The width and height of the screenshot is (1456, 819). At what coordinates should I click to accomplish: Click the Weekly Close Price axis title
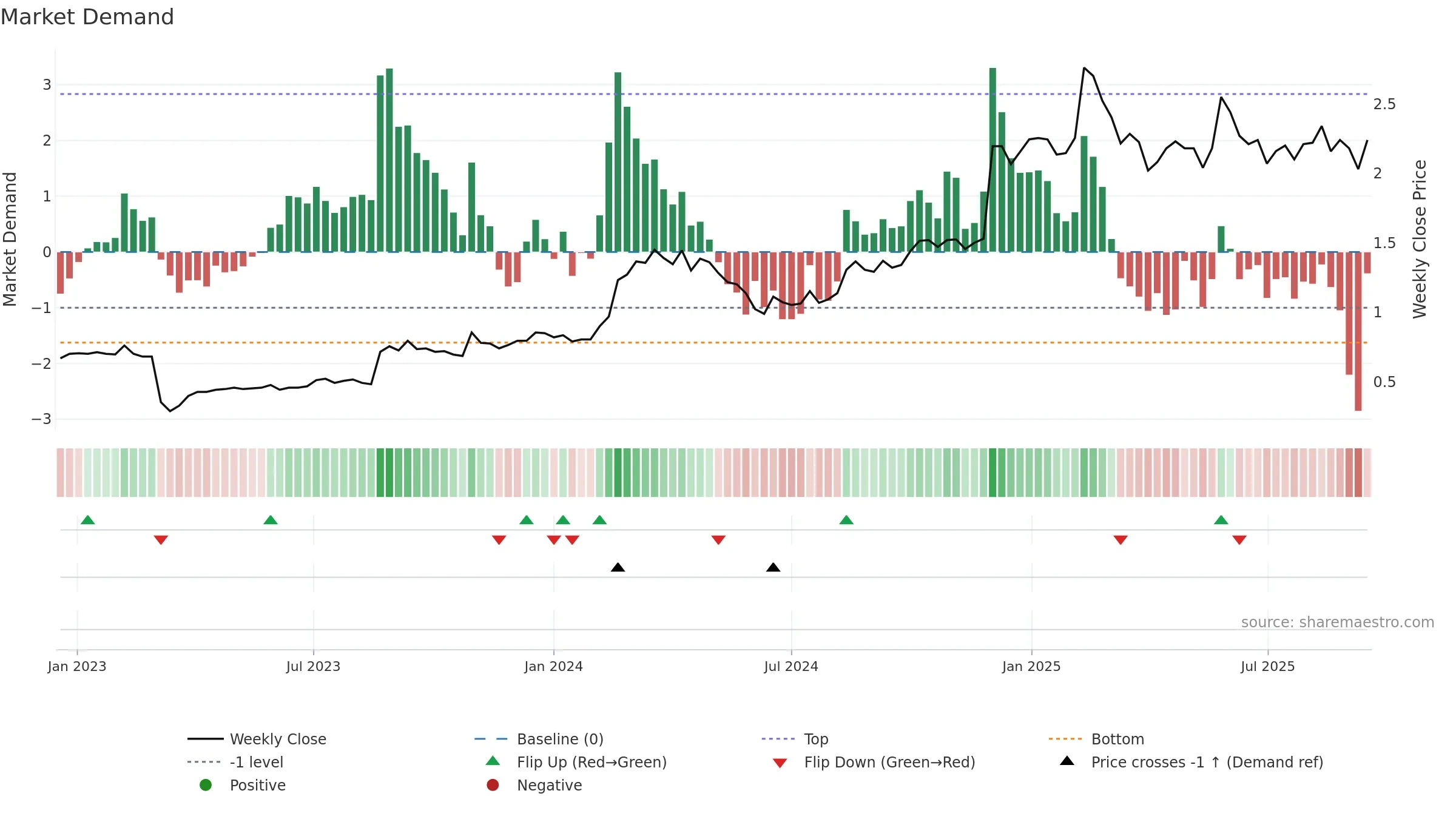click(x=1420, y=239)
